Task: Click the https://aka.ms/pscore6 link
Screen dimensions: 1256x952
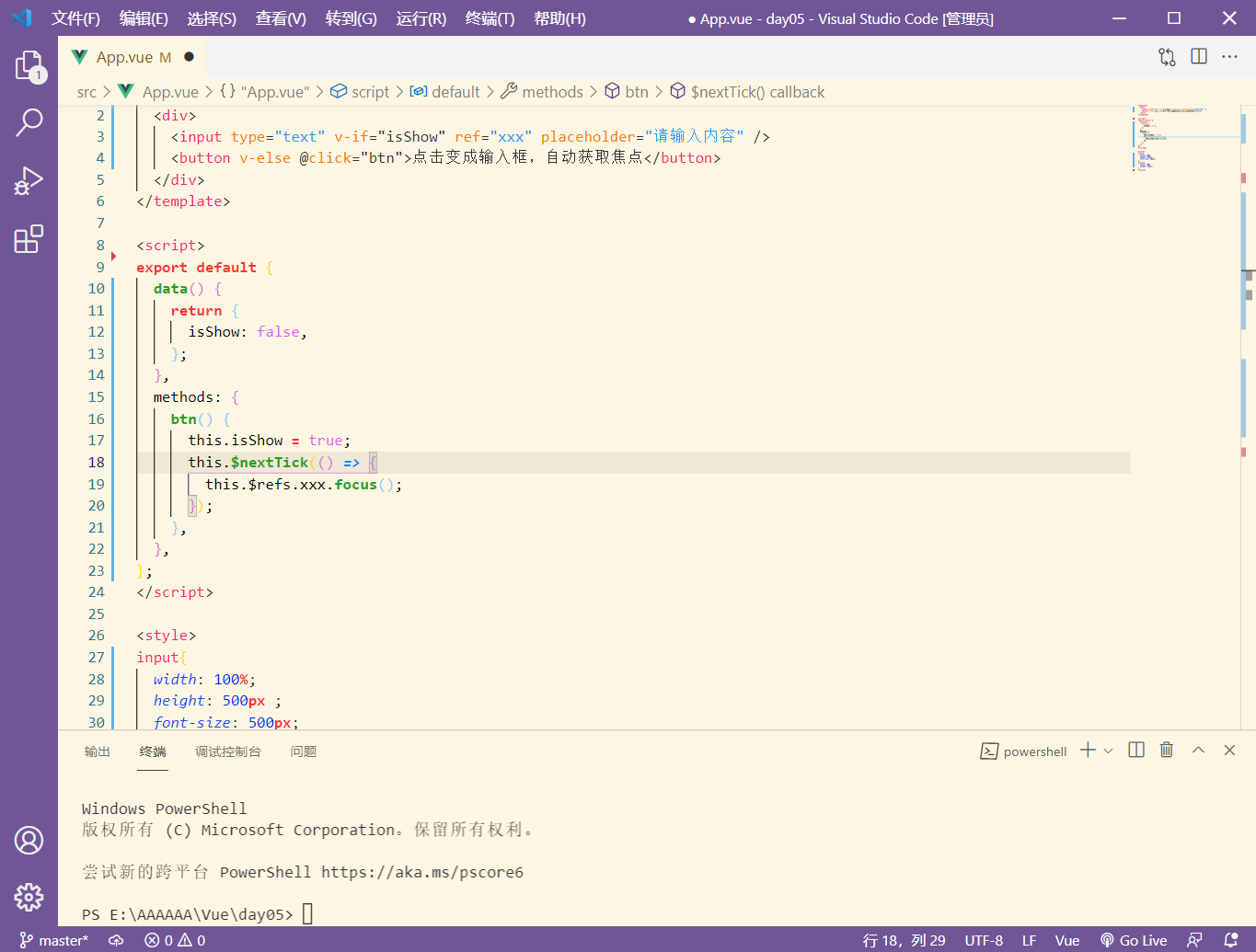Action: coord(422,872)
